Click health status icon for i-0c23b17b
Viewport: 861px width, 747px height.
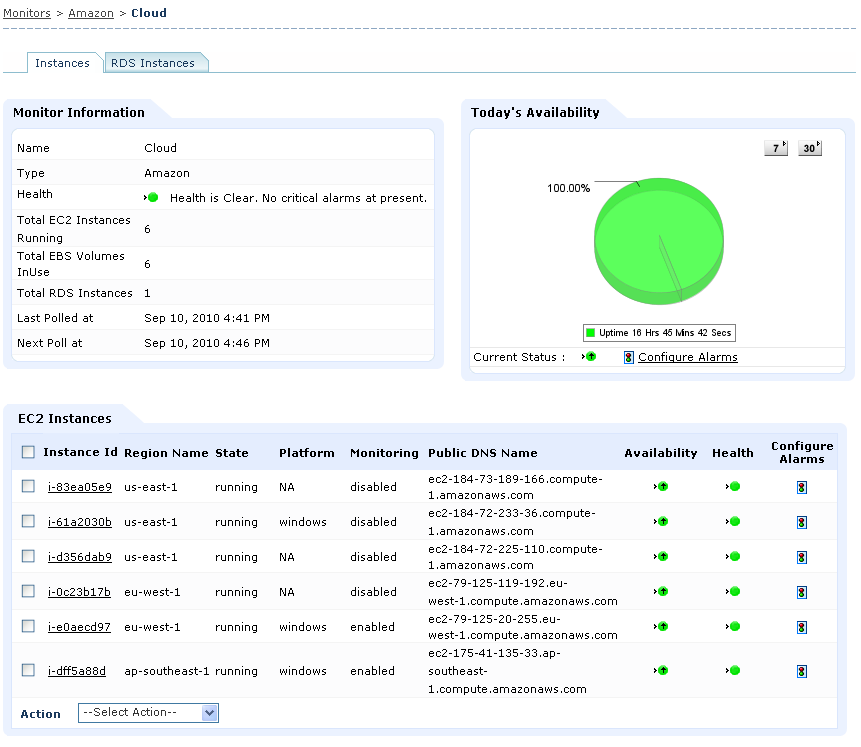pyautogui.click(x=733, y=592)
